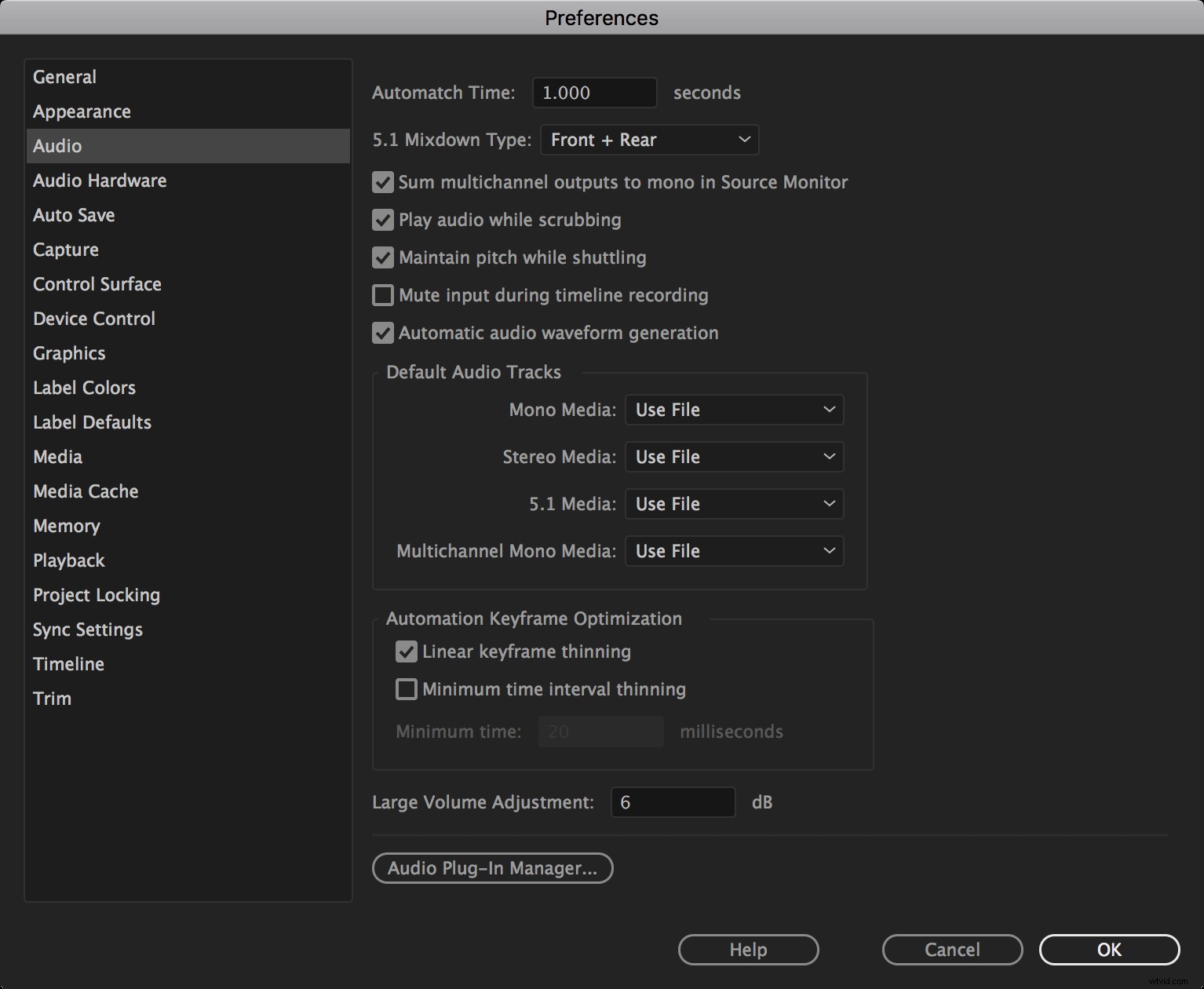
Task: Uncheck Maintain pitch while shuttling
Action: 382,257
